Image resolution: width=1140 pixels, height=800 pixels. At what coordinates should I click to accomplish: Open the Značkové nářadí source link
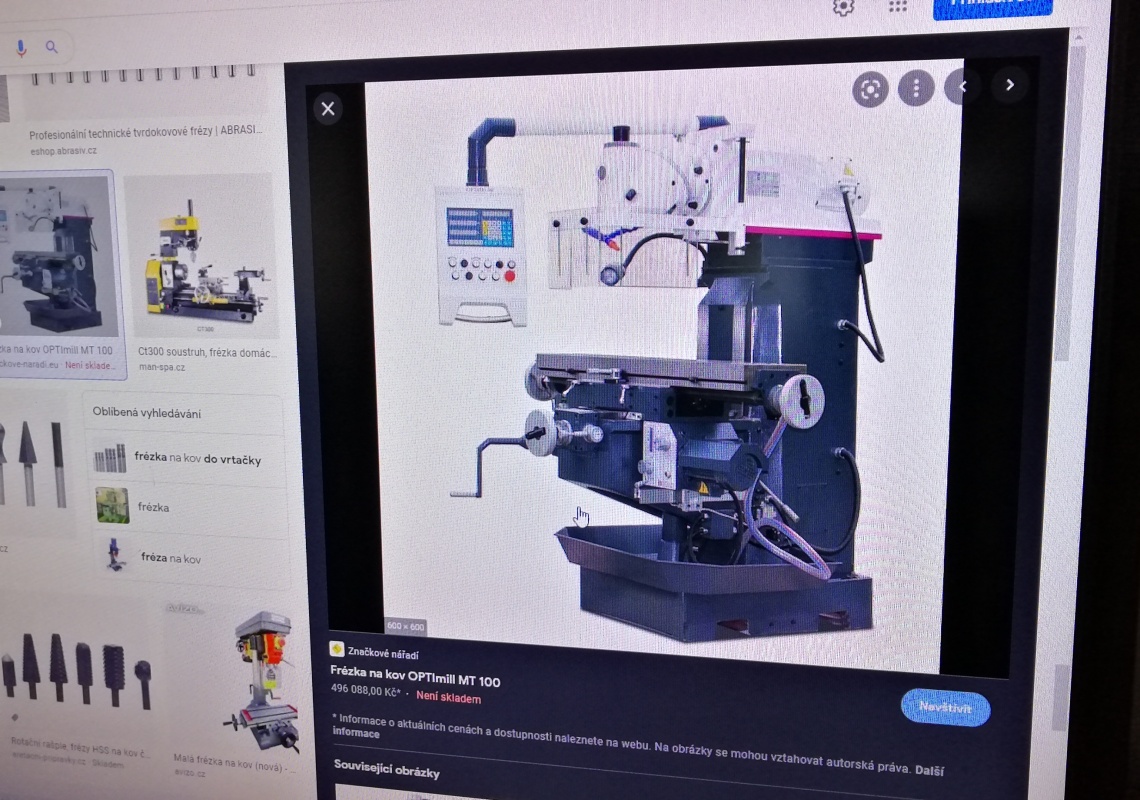tap(383, 653)
